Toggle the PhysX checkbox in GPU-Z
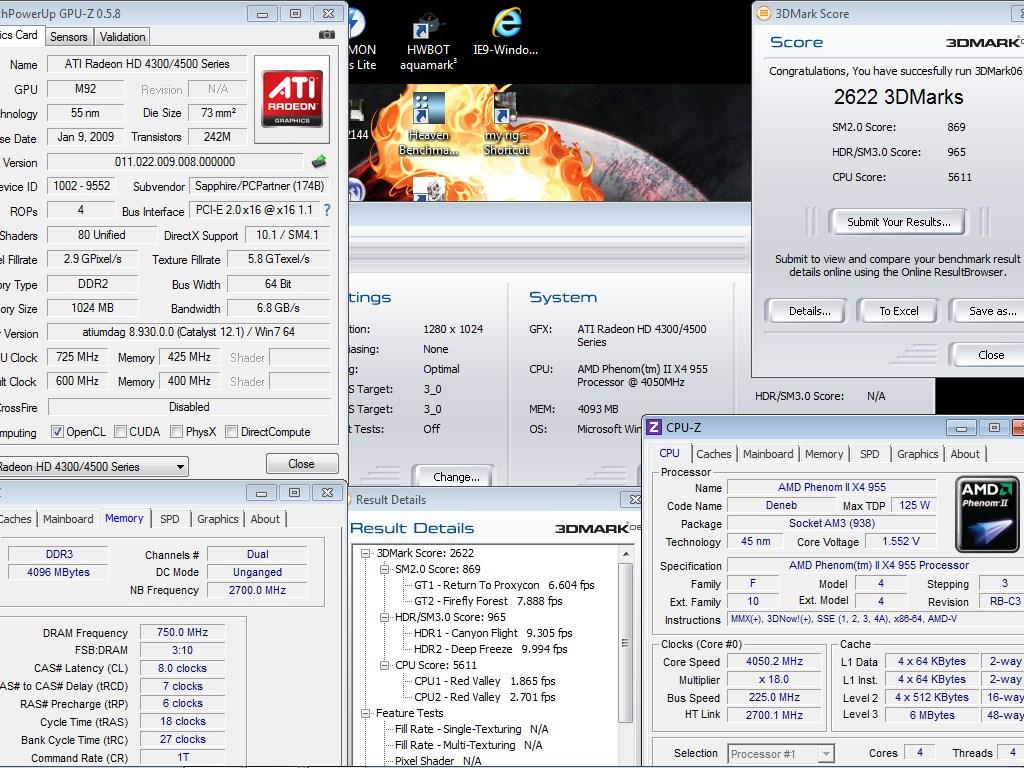The image size is (1024, 768). pos(176,432)
